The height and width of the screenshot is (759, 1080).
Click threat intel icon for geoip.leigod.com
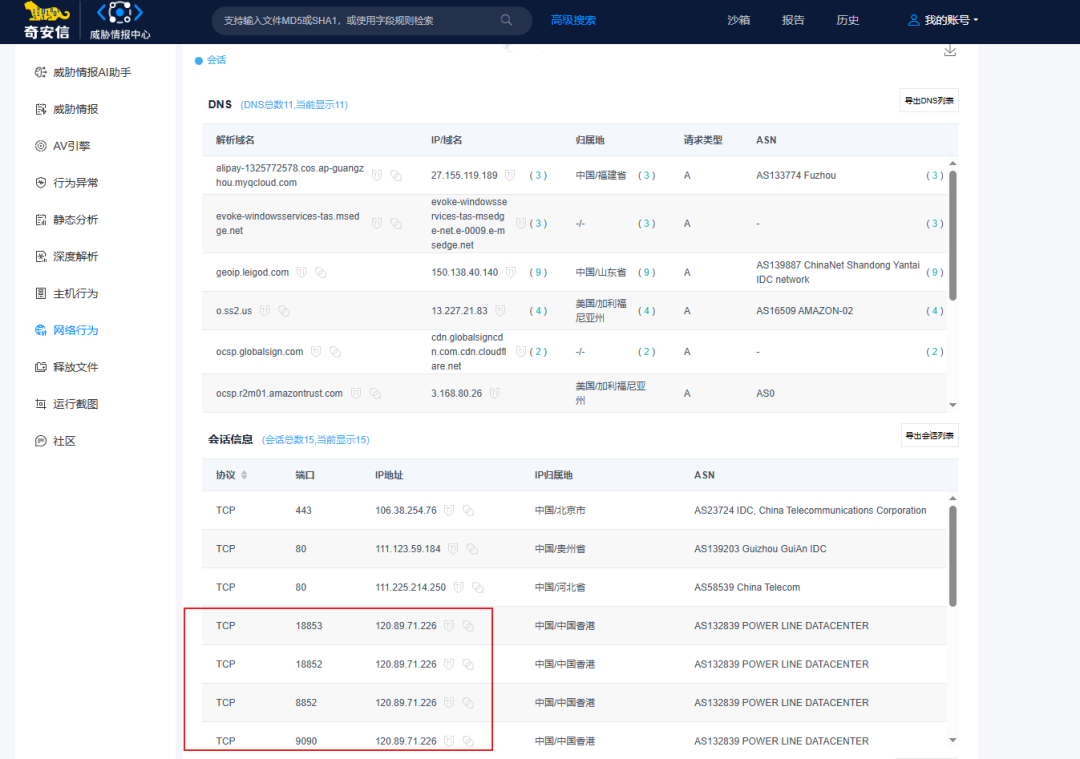click(301, 272)
